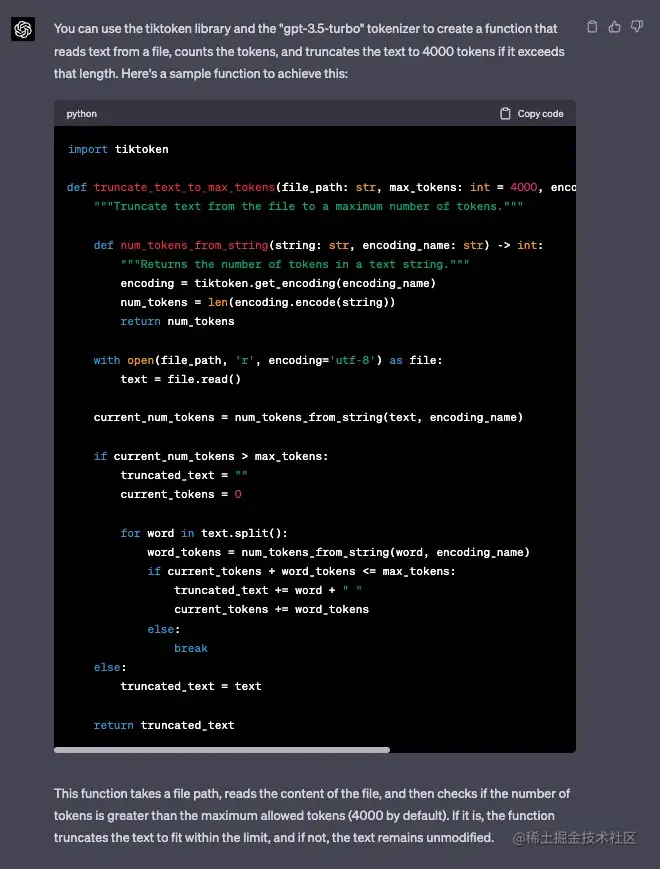Click the 'for word in text.split()' line

(204, 533)
